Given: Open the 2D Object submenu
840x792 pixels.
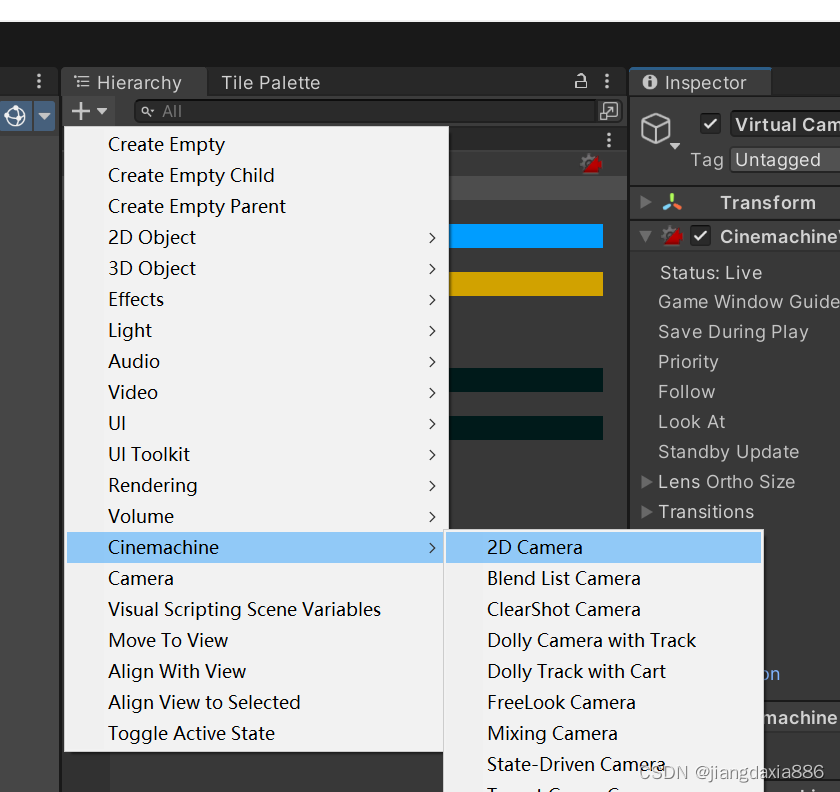Looking at the screenshot, I should click(257, 237).
